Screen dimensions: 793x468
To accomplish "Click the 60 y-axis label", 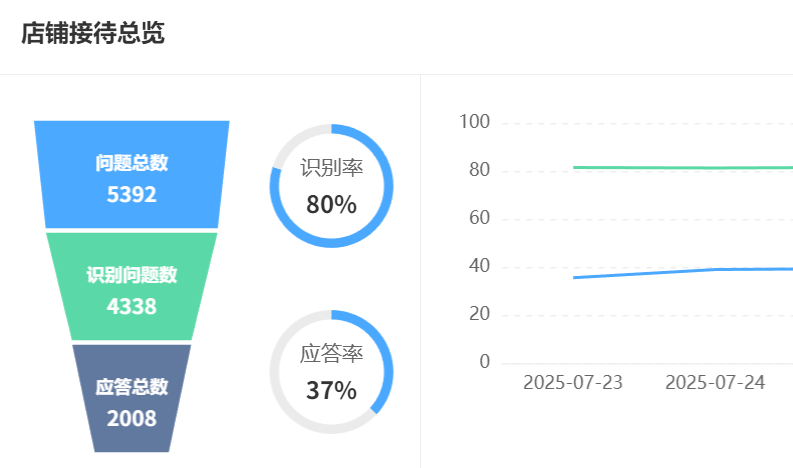I will tap(479, 218).
